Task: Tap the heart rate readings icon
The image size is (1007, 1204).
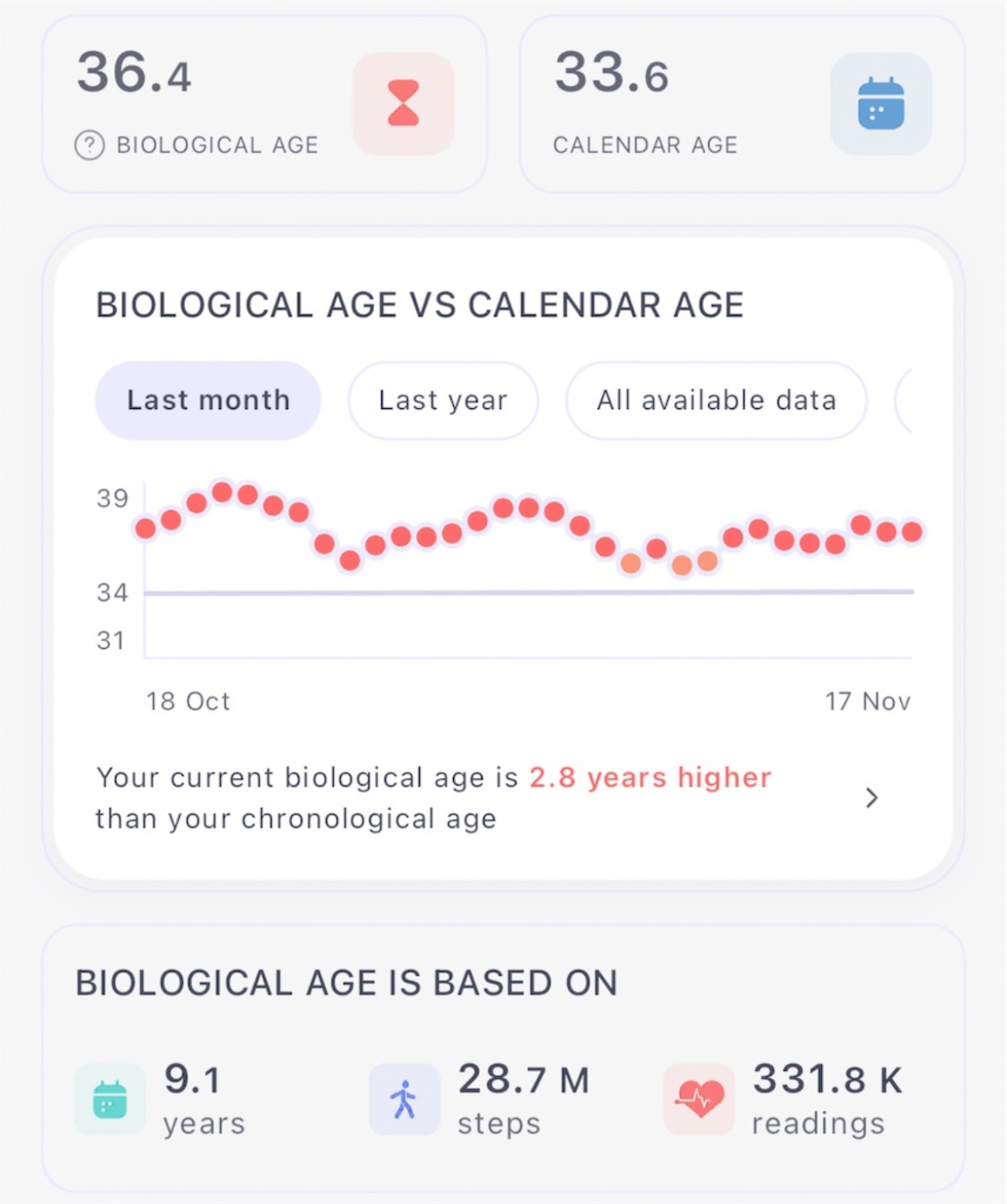Action: click(x=699, y=1099)
